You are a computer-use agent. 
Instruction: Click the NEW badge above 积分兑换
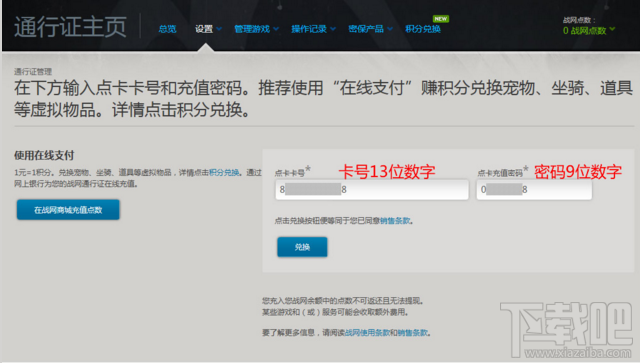[x=441, y=19]
